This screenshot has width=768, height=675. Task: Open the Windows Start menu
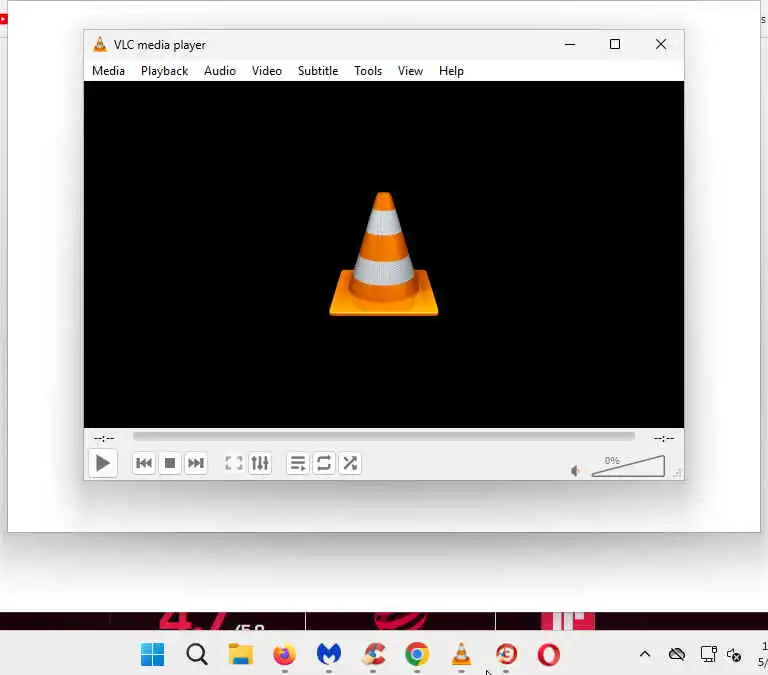pos(152,654)
